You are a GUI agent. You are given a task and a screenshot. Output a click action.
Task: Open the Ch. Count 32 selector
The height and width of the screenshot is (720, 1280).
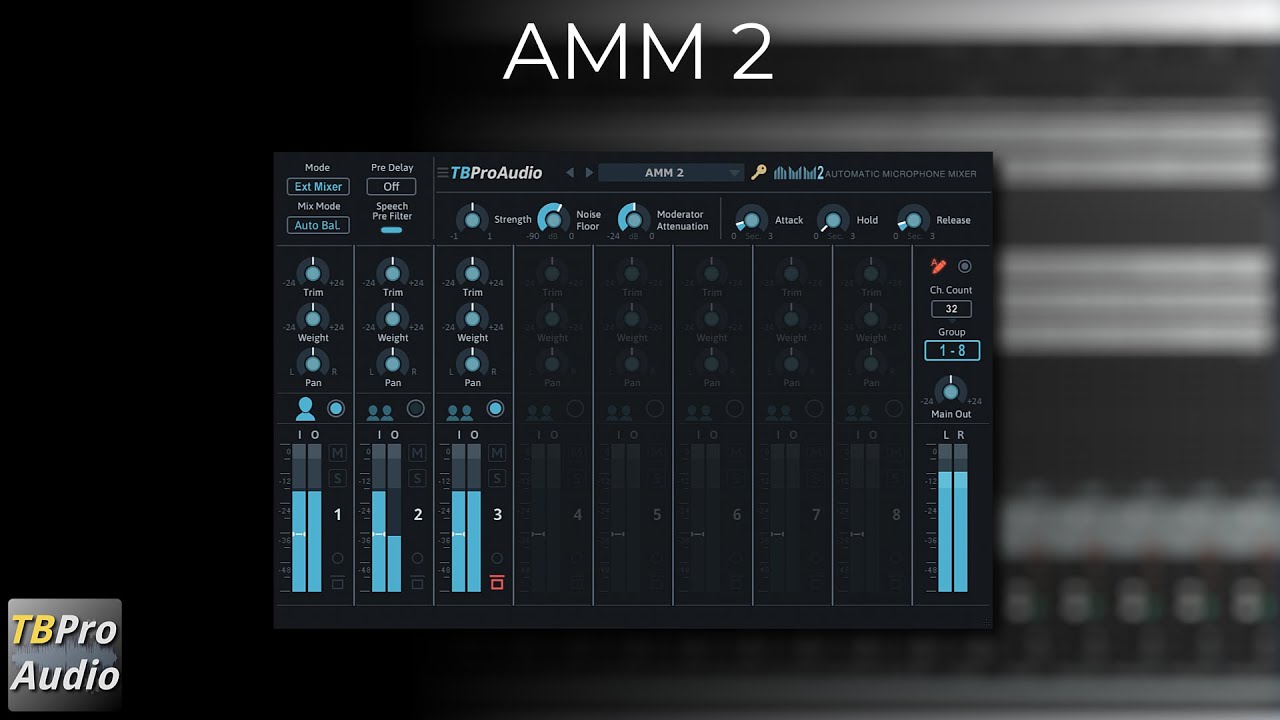click(951, 309)
